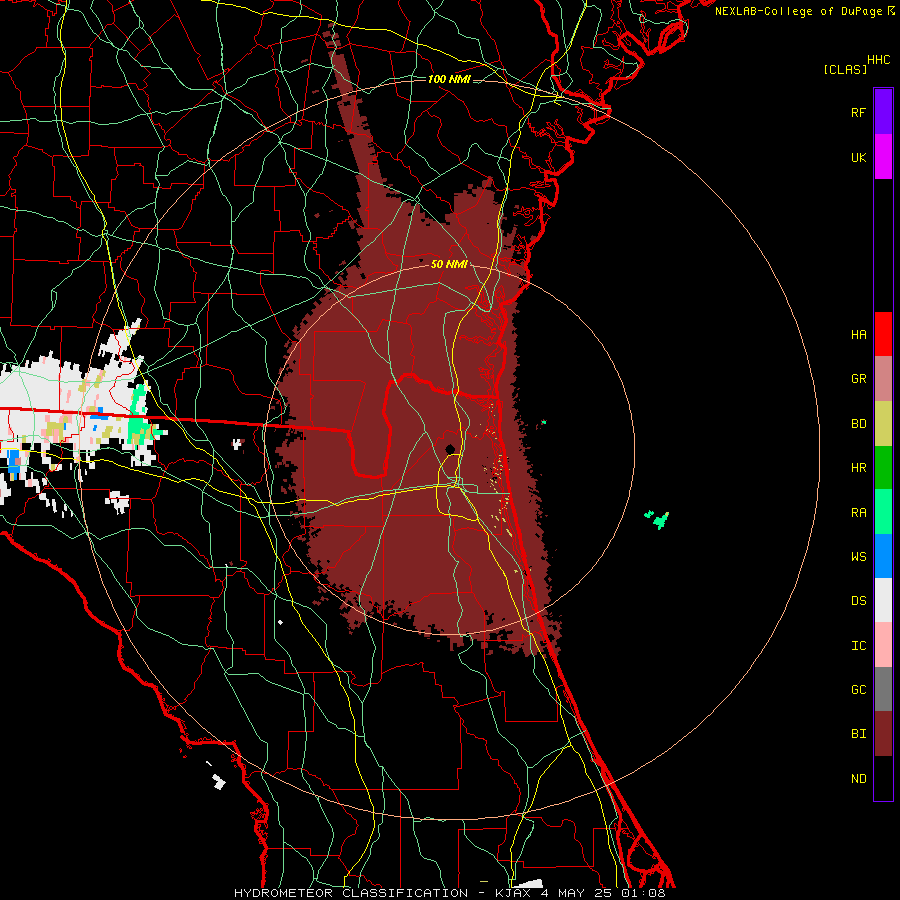Viewport: 900px width, 900px height.
Task: Click the IC pink legend swatch
Action: point(883,645)
